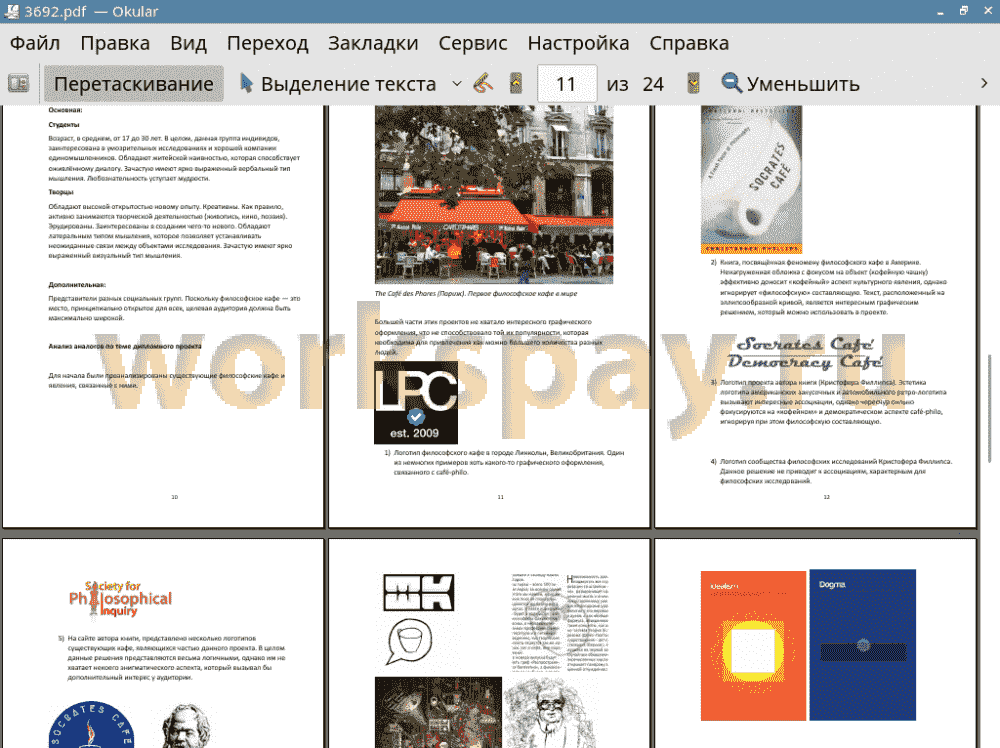Click the Café des Phares photo
This screenshot has height=748, width=1000.
(494, 194)
